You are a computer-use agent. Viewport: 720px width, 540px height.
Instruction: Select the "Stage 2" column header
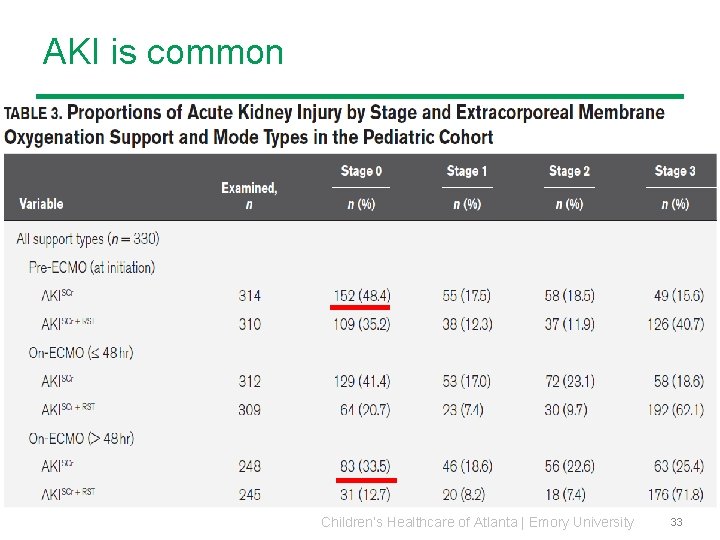pos(569,171)
